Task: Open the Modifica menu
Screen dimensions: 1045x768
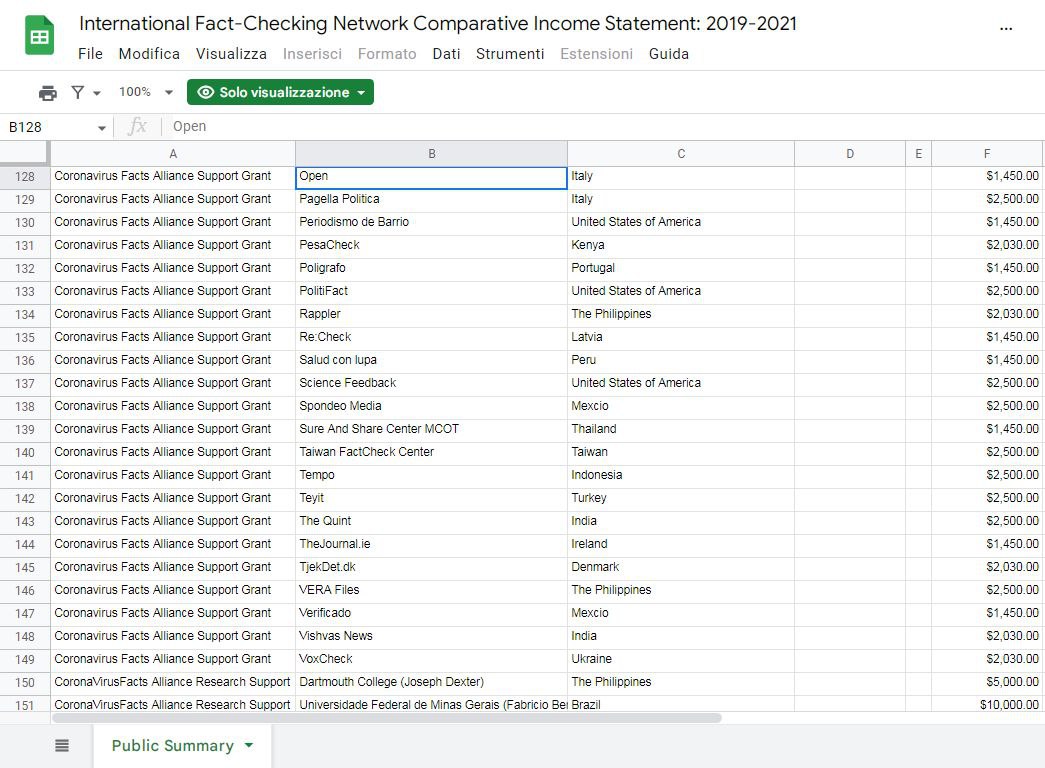Action: point(149,54)
